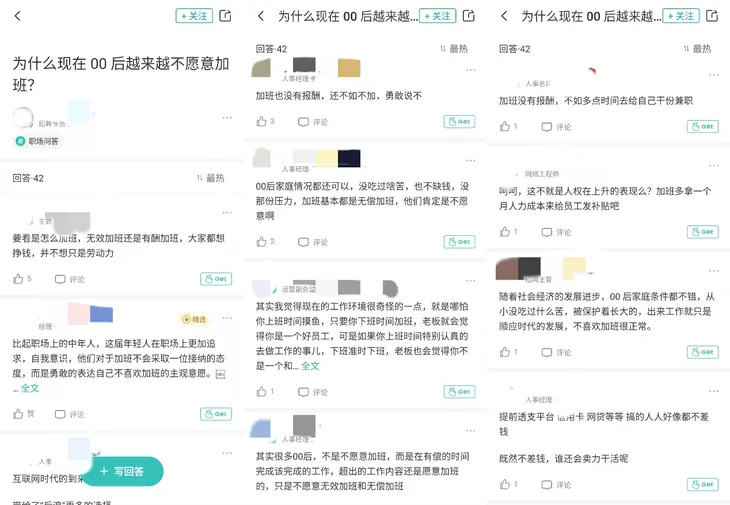Expand 全文 on the 比起职场上的中年人 answer

30,388
